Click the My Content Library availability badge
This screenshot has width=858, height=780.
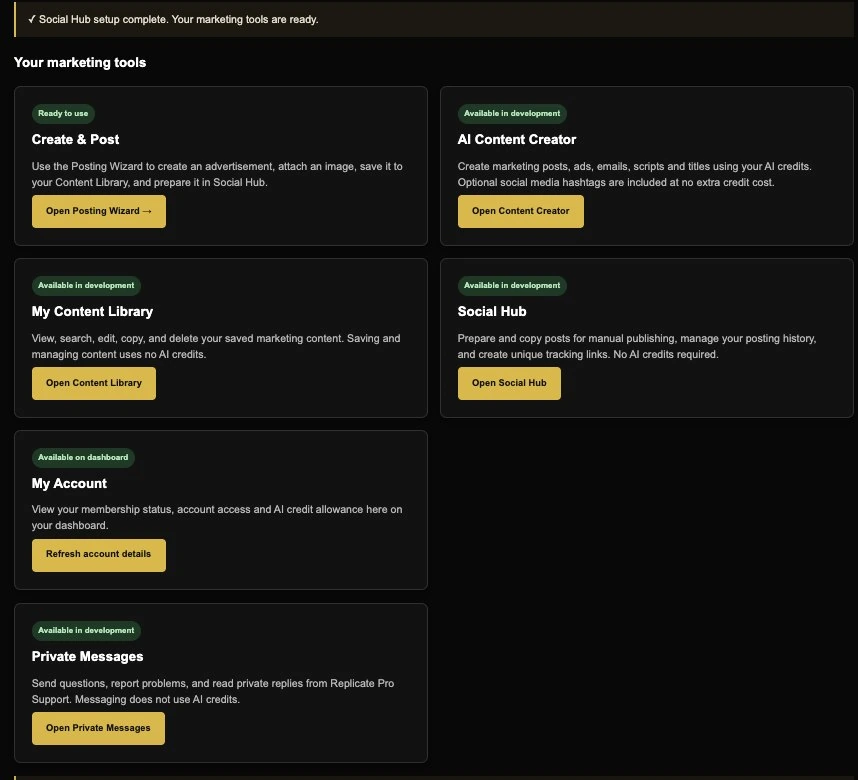pyautogui.click(x=86, y=286)
